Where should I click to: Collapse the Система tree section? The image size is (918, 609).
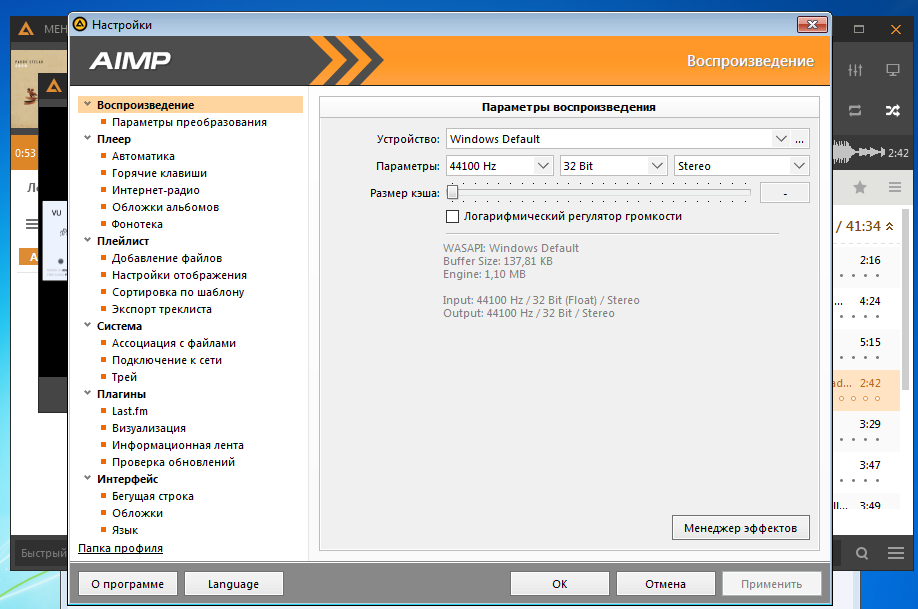(x=87, y=325)
